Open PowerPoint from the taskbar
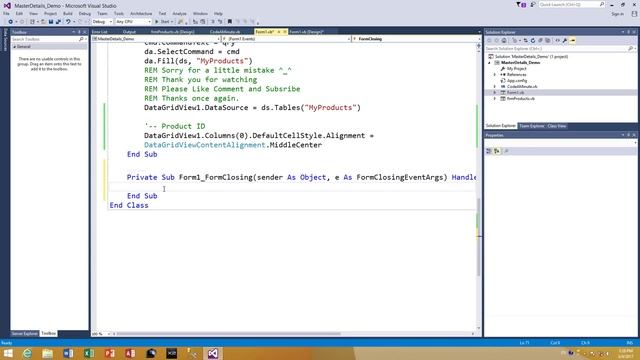 point(109,353)
